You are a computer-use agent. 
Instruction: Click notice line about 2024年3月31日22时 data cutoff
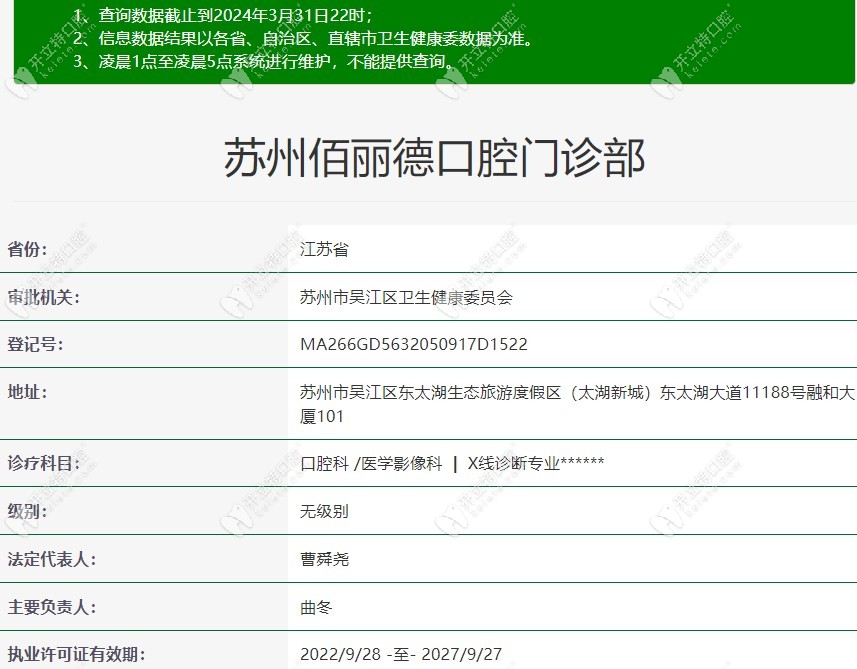tap(223, 15)
